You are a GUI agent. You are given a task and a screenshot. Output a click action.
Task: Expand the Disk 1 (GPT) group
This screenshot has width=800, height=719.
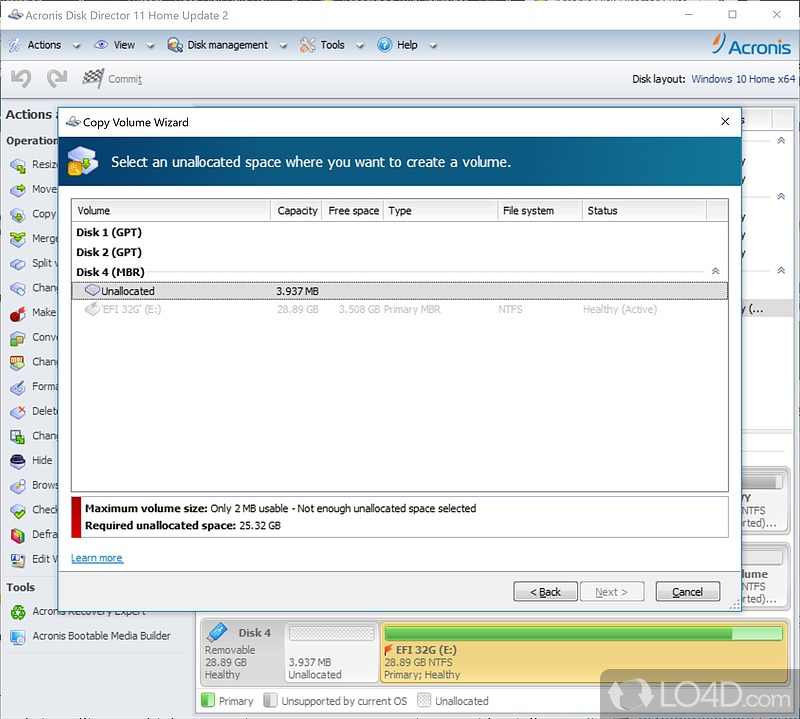coord(109,232)
